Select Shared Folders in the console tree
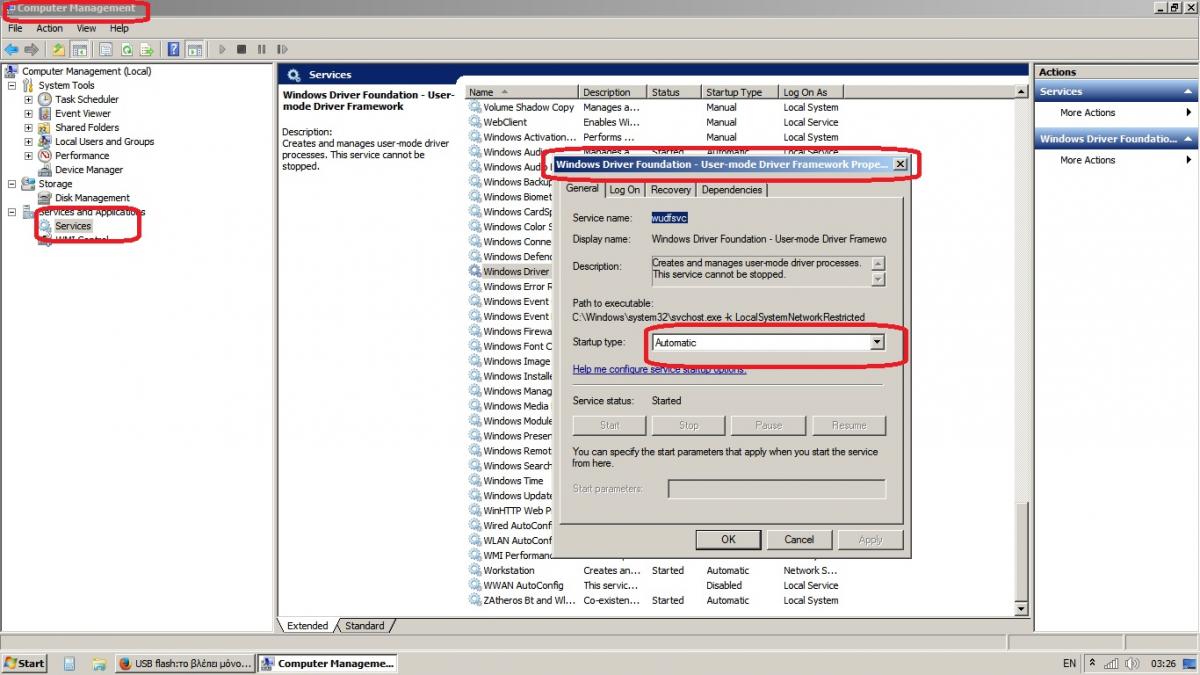Image resolution: width=1200 pixels, height=675 pixels. coord(86,127)
